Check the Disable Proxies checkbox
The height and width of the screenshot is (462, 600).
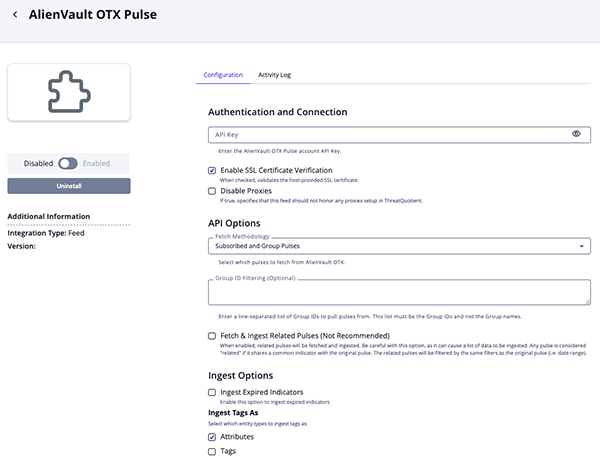(212, 191)
